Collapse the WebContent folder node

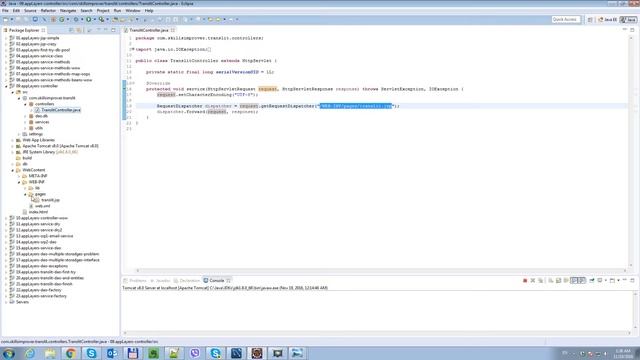13,170
